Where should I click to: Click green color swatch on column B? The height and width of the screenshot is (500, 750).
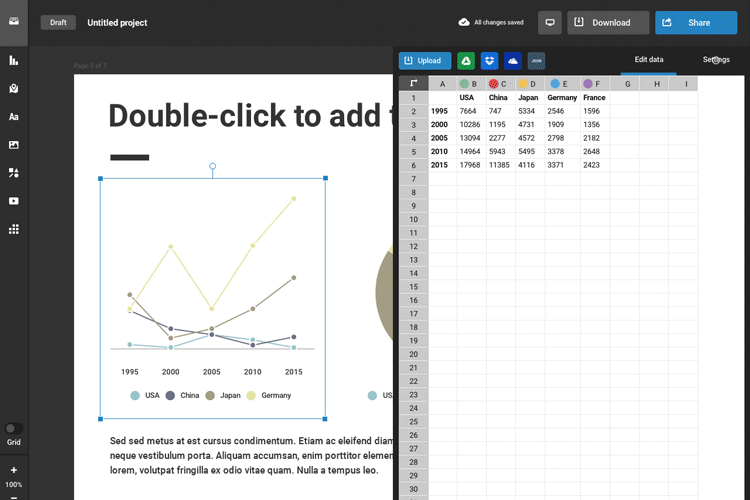click(464, 84)
